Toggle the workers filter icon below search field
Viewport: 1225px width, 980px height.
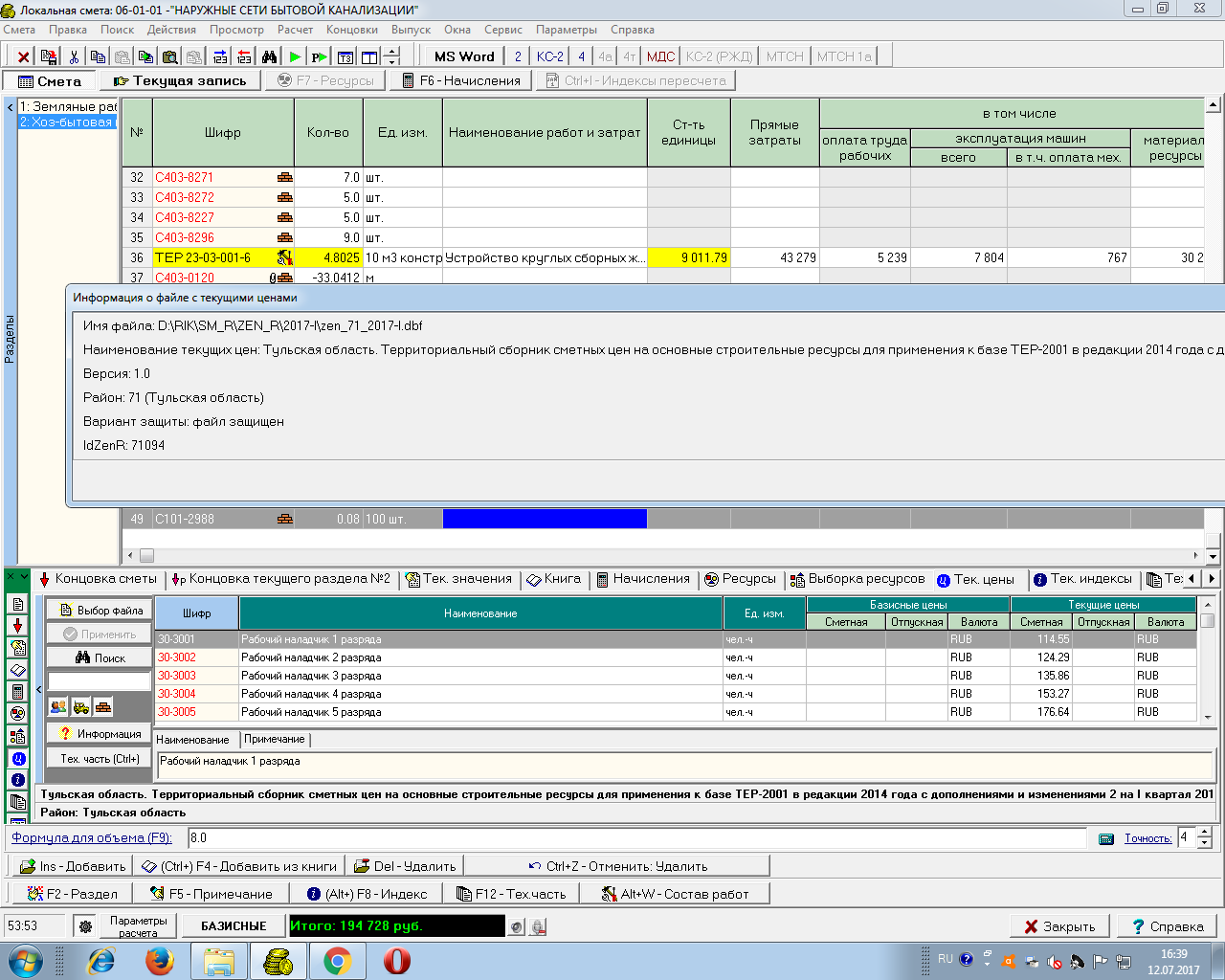pyautogui.click(x=59, y=707)
